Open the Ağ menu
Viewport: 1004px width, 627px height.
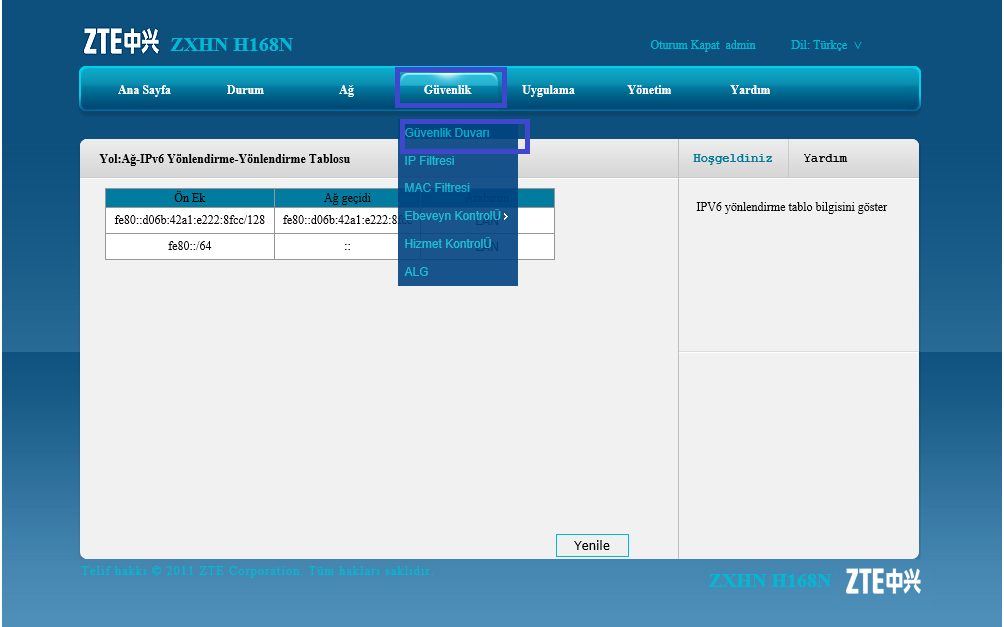(x=346, y=90)
